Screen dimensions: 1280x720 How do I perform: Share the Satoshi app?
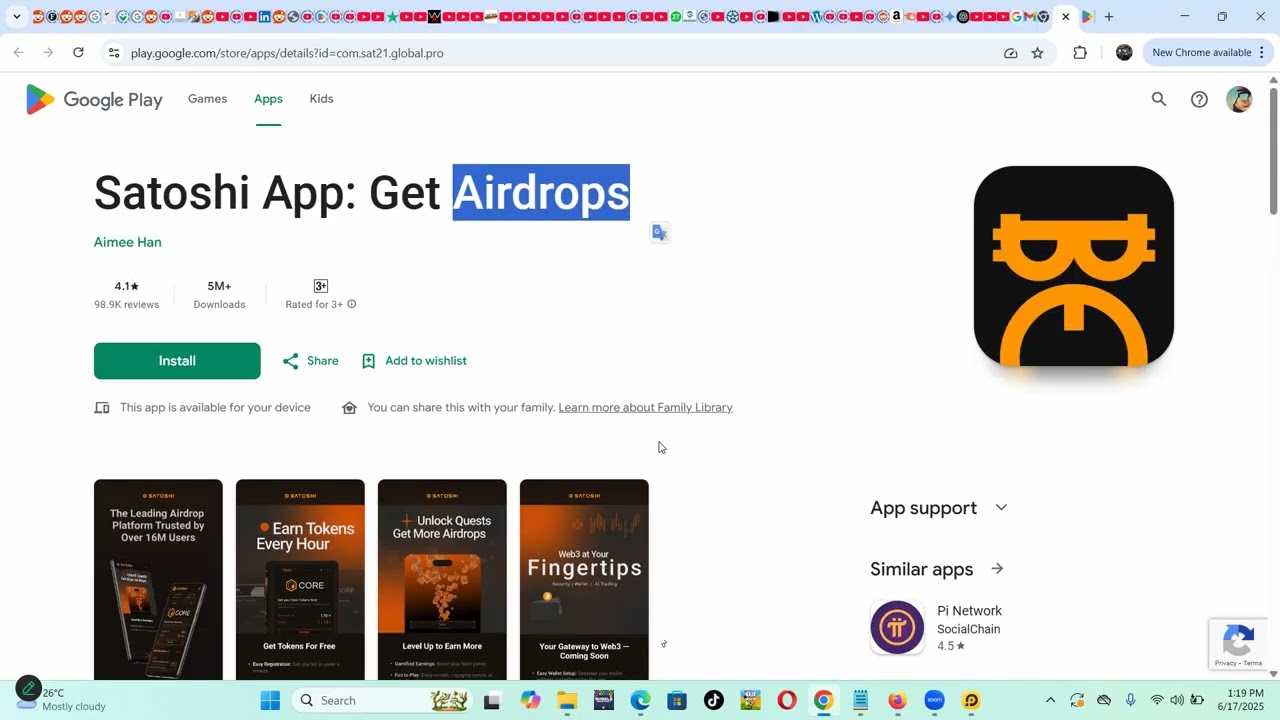310,361
